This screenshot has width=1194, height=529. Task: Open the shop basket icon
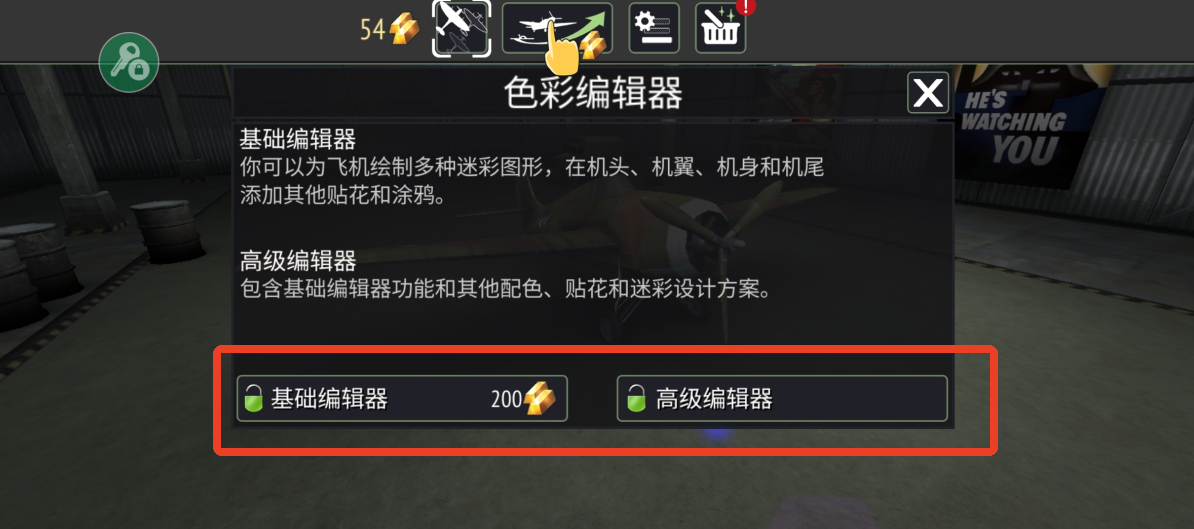click(x=720, y=28)
